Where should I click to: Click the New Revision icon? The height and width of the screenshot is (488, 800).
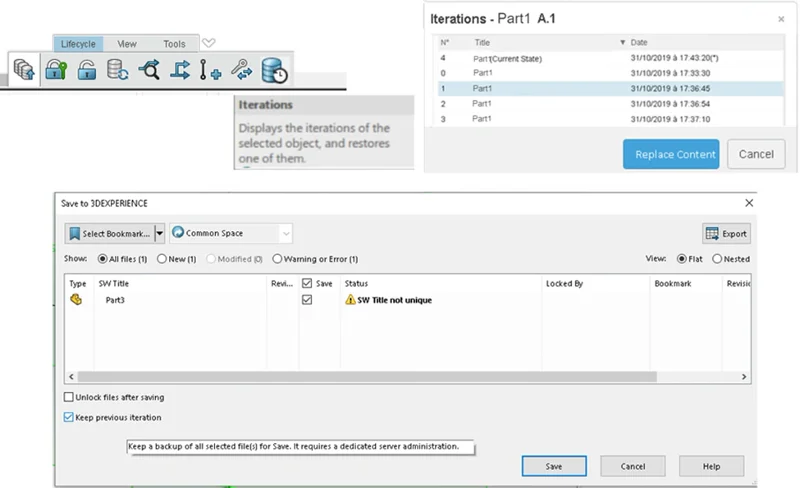click(210, 71)
